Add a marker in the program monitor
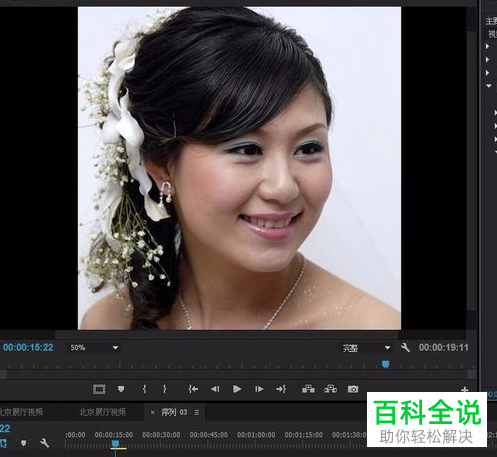Viewport: 497px width, 457px height. click(121, 389)
